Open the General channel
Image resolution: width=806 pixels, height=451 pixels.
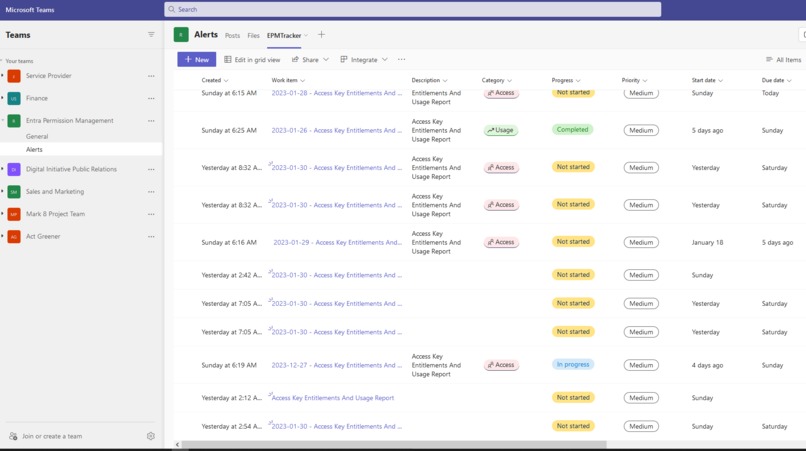[37, 136]
